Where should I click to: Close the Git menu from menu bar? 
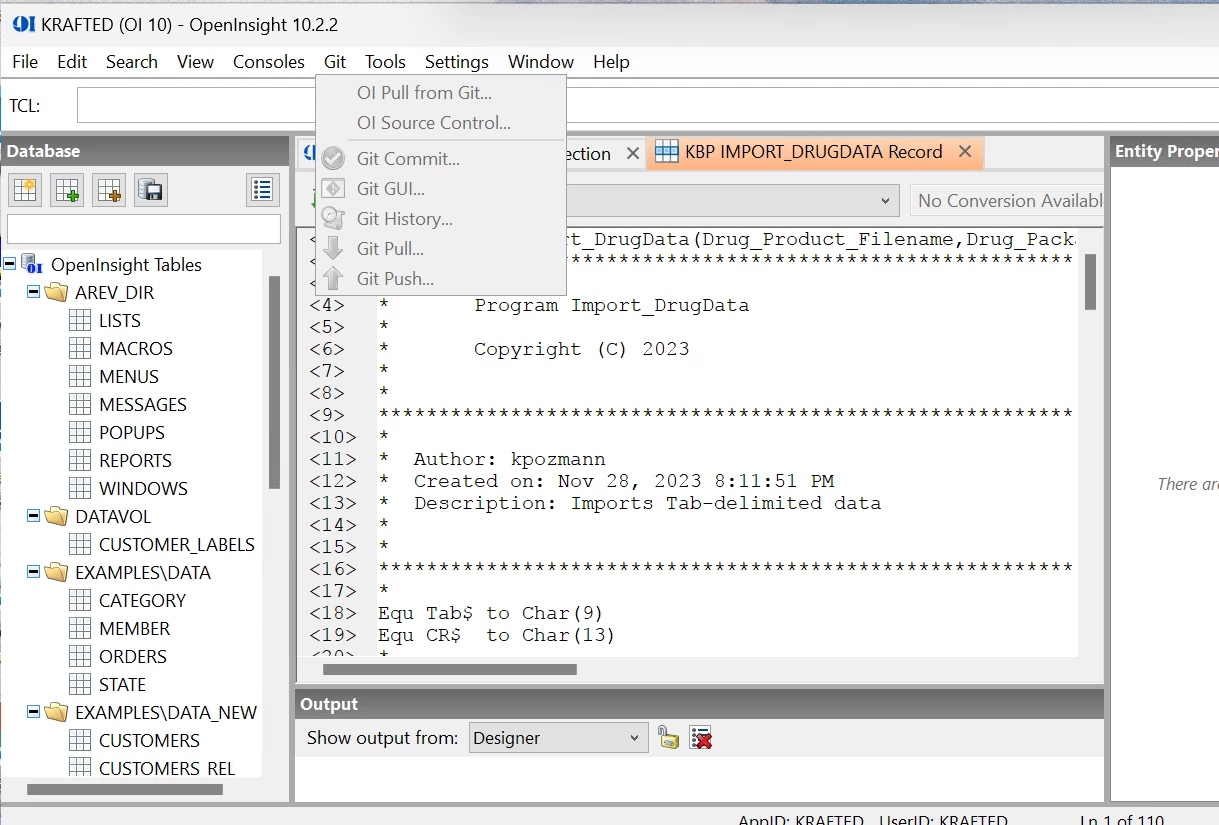pyautogui.click(x=335, y=62)
